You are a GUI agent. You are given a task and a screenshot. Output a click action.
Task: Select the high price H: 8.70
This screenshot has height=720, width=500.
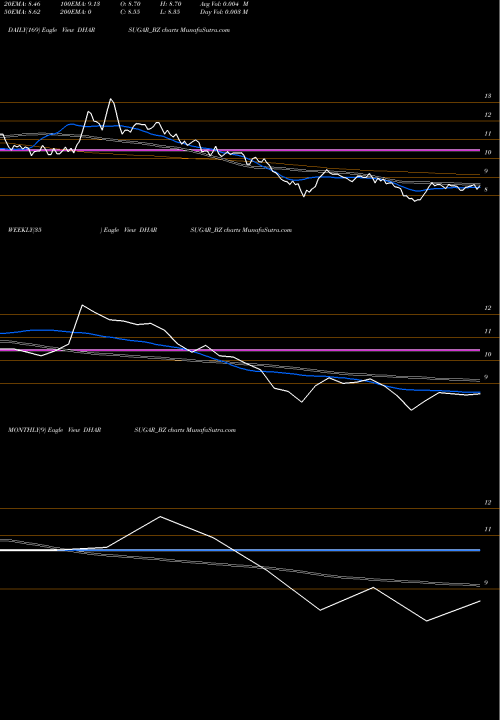[x=172, y=4]
